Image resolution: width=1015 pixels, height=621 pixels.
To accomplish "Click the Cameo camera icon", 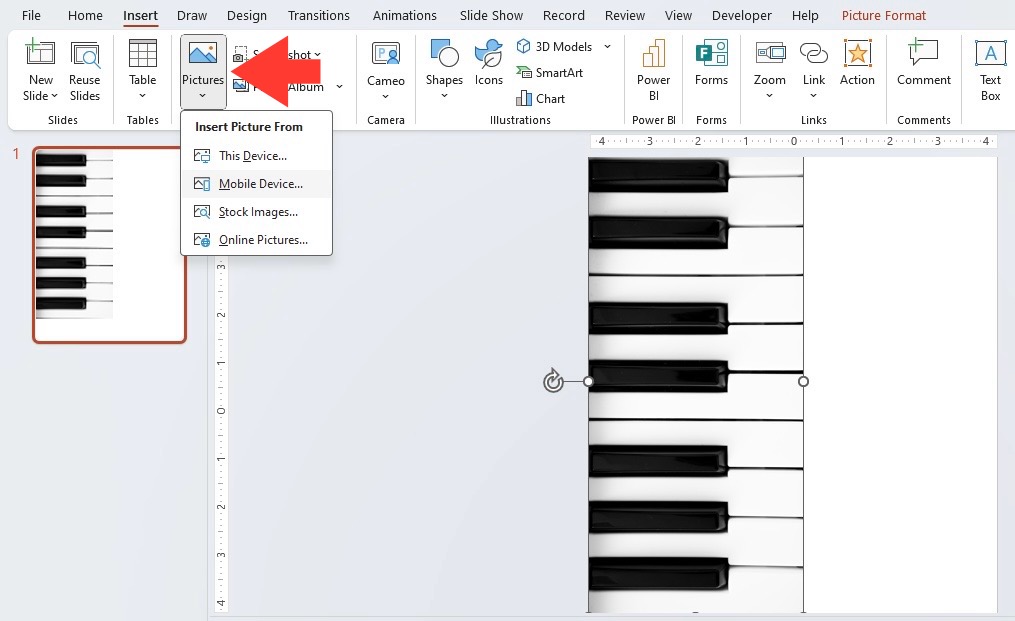I will pyautogui.click(x=386, y=54).
